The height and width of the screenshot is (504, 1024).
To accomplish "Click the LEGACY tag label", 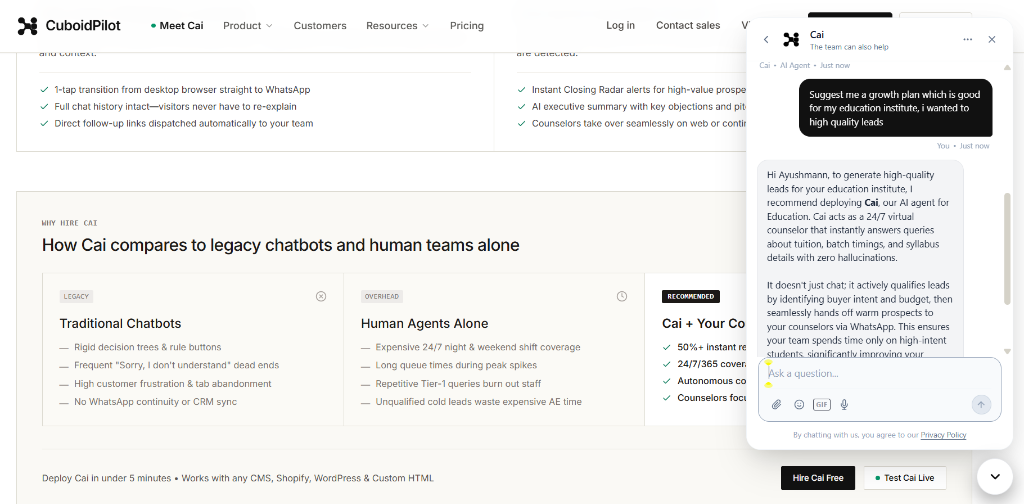I will tap(76, 296).
